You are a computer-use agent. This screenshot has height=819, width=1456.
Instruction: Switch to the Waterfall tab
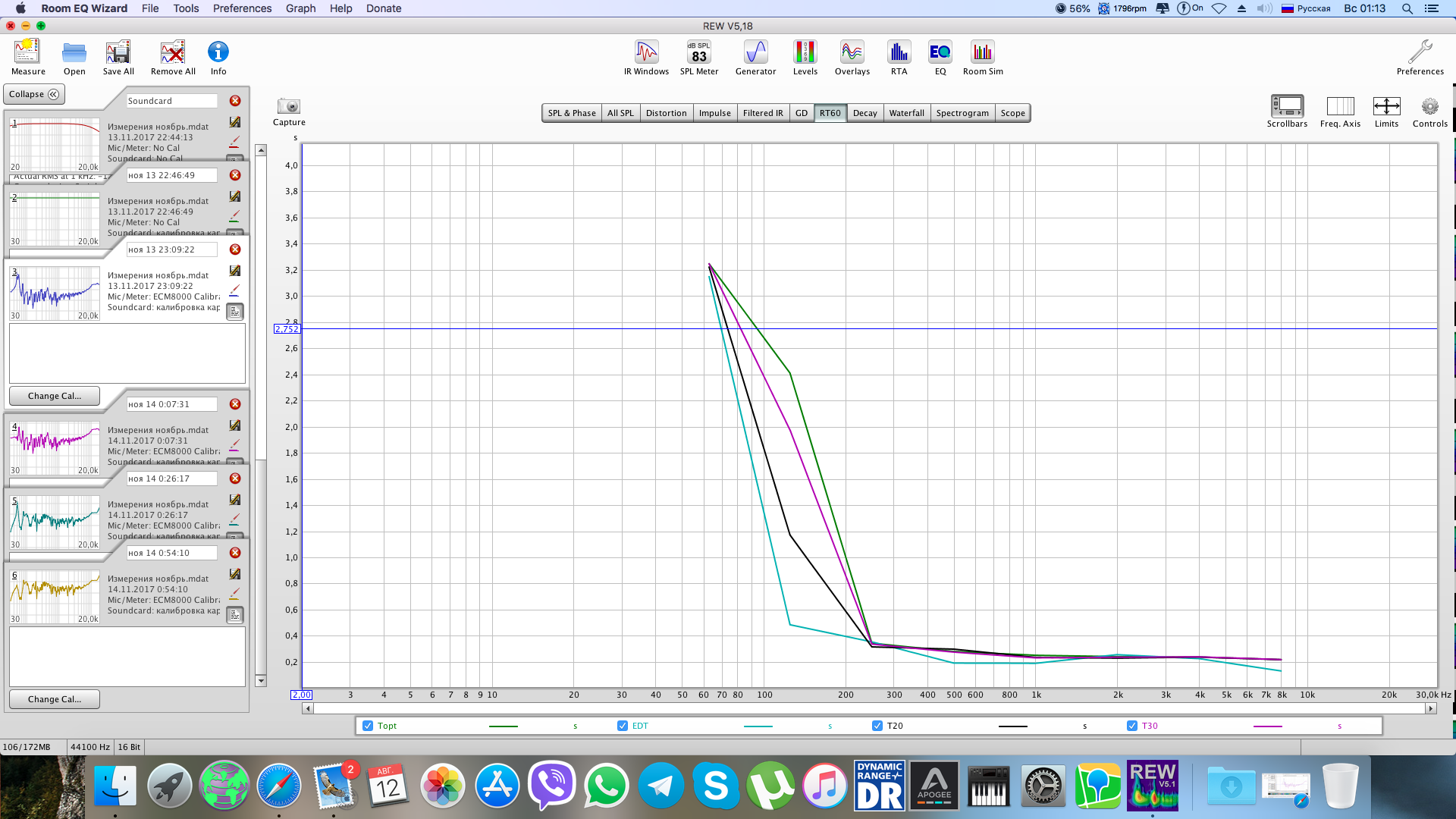(x=906, y=113)
